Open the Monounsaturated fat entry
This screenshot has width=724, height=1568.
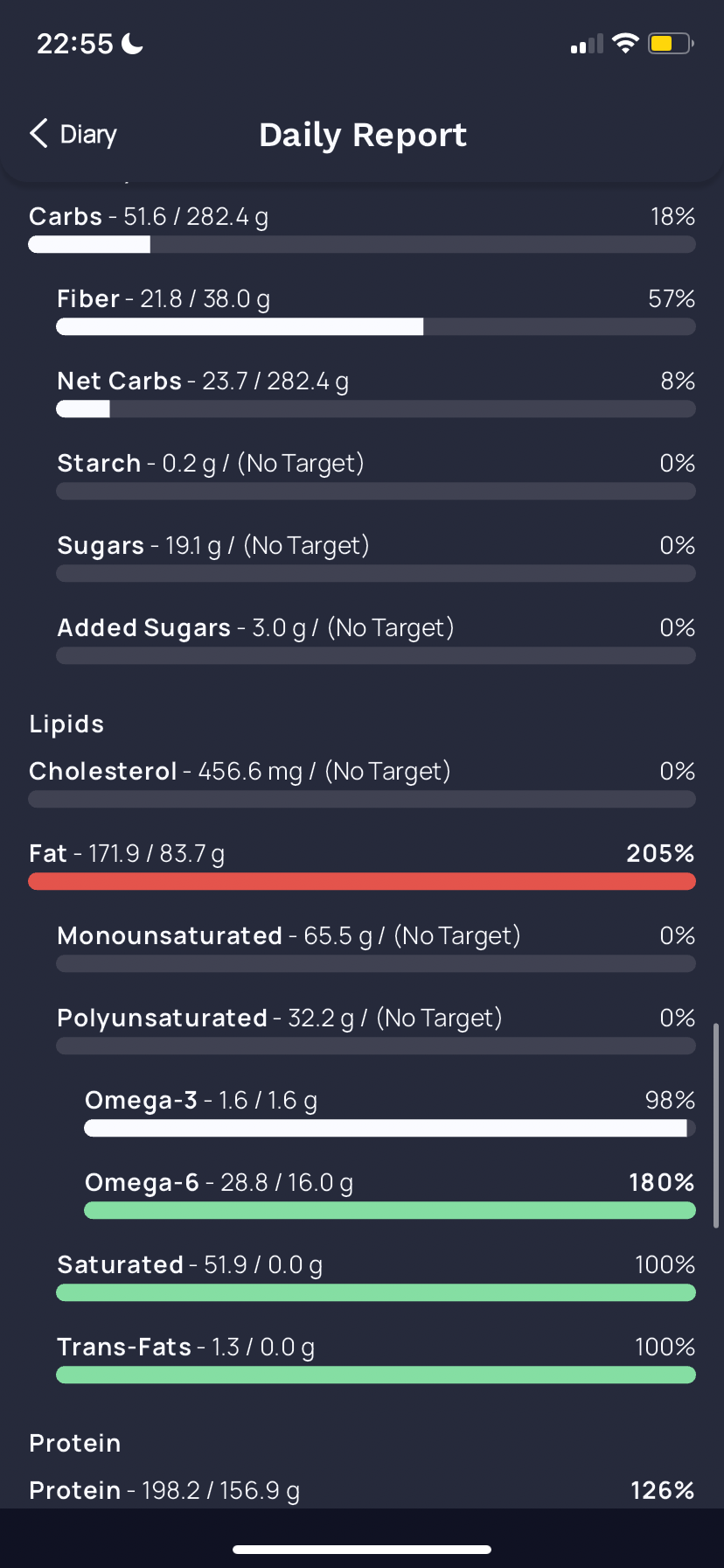click(x=376, y=948)
